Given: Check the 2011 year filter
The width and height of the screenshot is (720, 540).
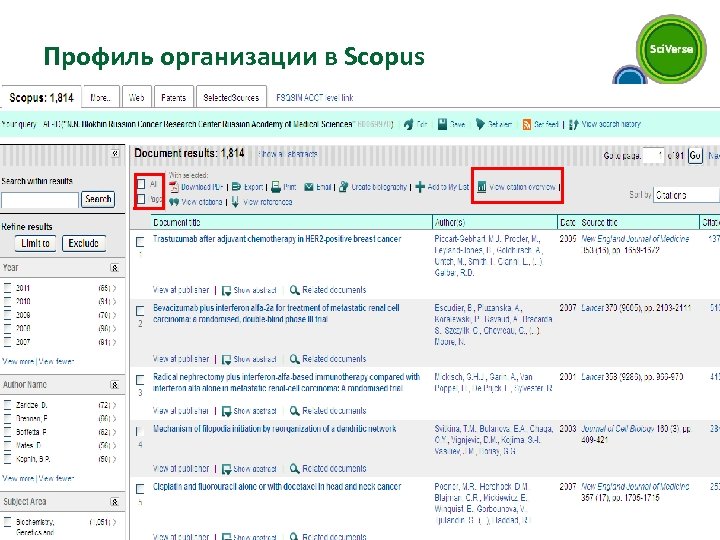Looking at the screenshot, I should click(x=7, y=288).
